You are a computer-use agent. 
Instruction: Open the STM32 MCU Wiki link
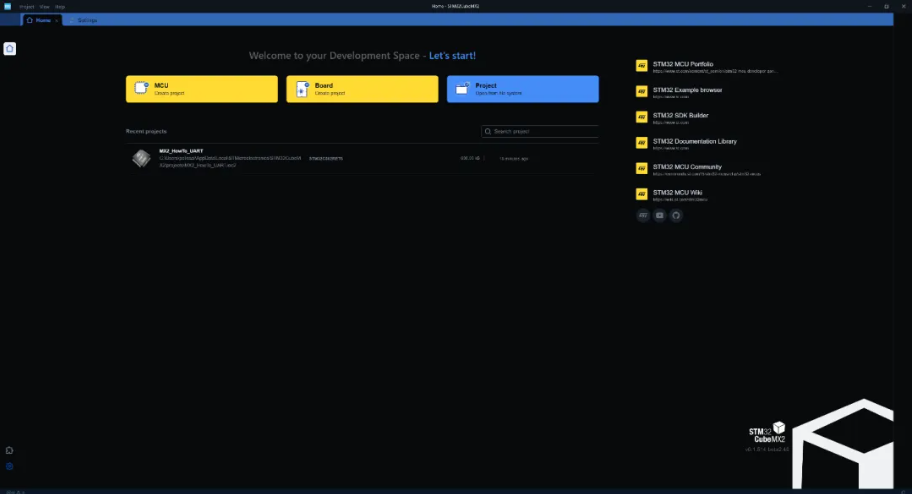click(x=677, y=192)
